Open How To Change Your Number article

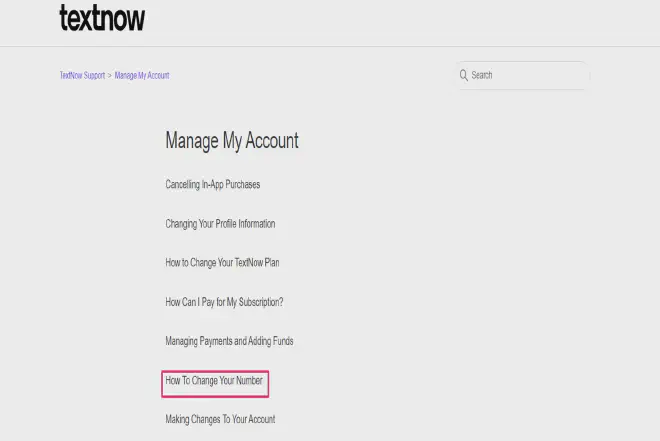pyautogui.click(x=214, y=380)
